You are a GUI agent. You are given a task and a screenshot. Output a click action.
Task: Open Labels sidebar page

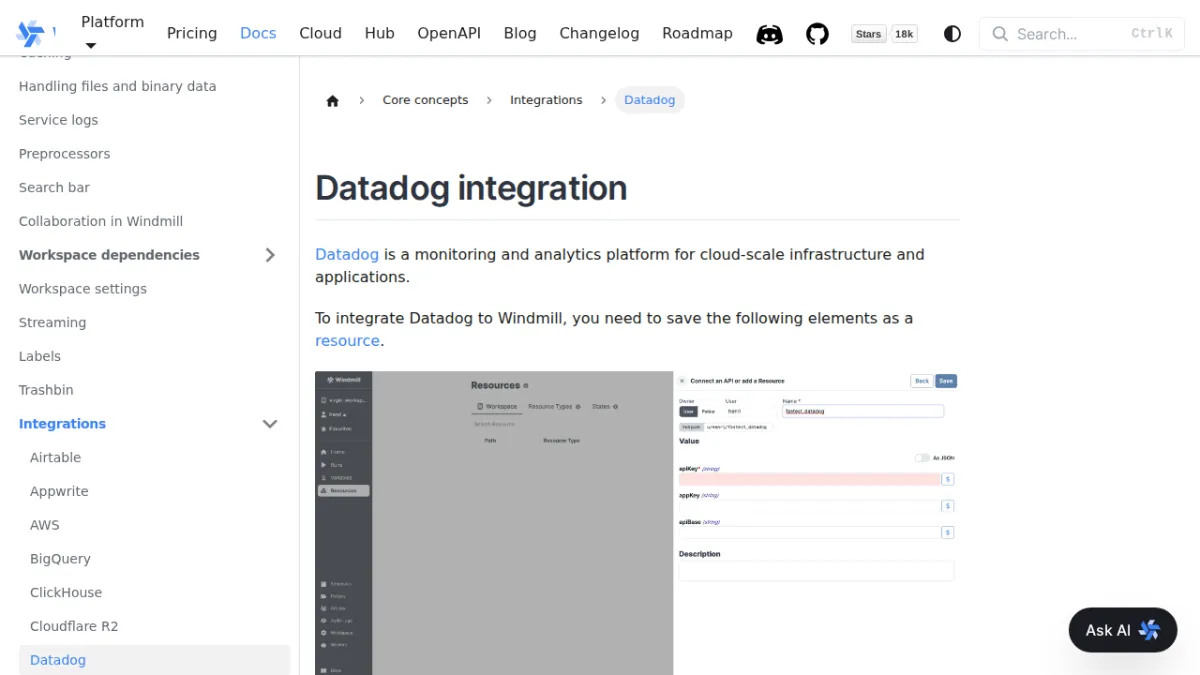click(39, 356)
